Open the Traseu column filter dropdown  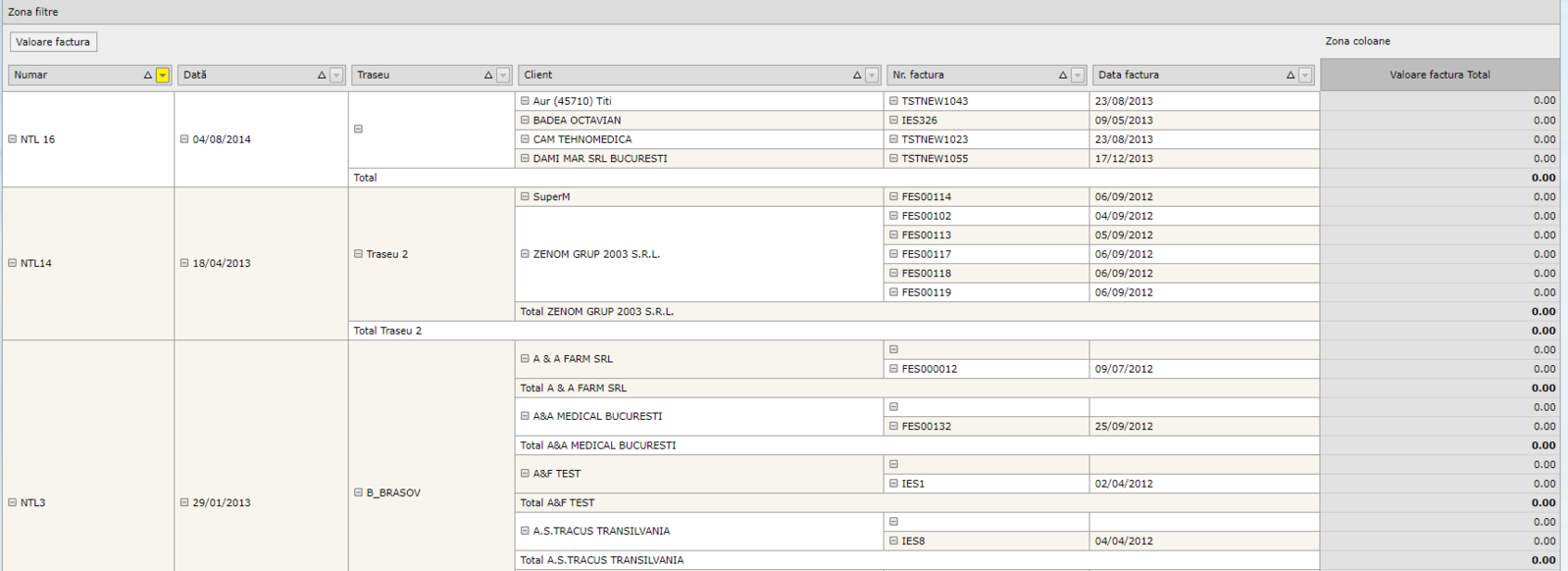point(503,76)
